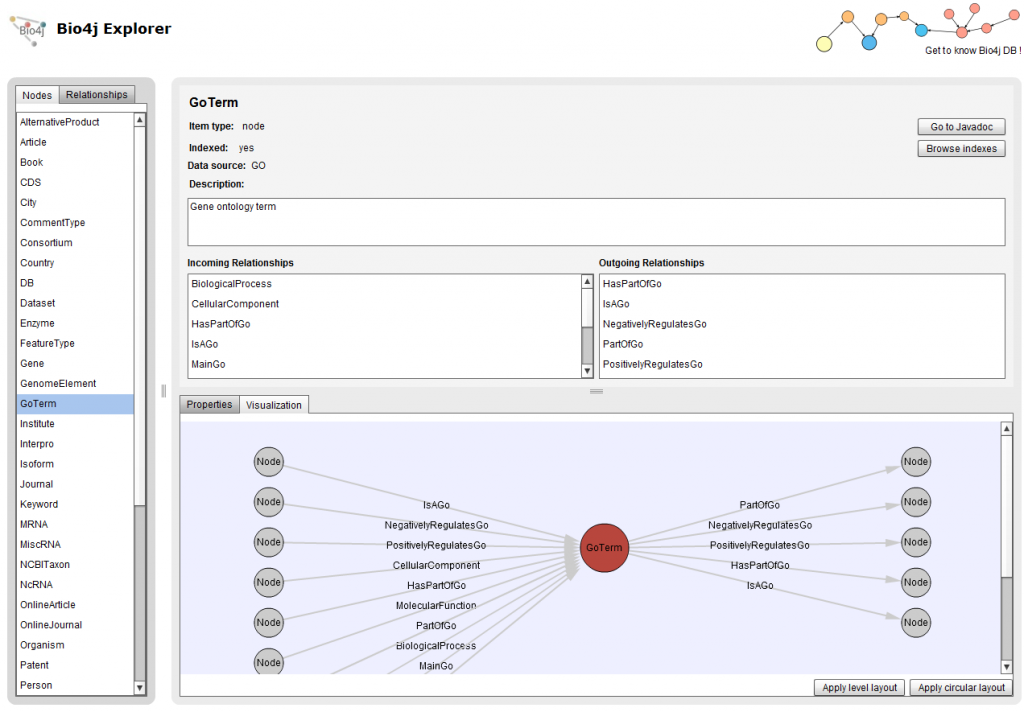Select PositivelyRegulatesGo in Outgoing Relationships

[x=801, y=364]
